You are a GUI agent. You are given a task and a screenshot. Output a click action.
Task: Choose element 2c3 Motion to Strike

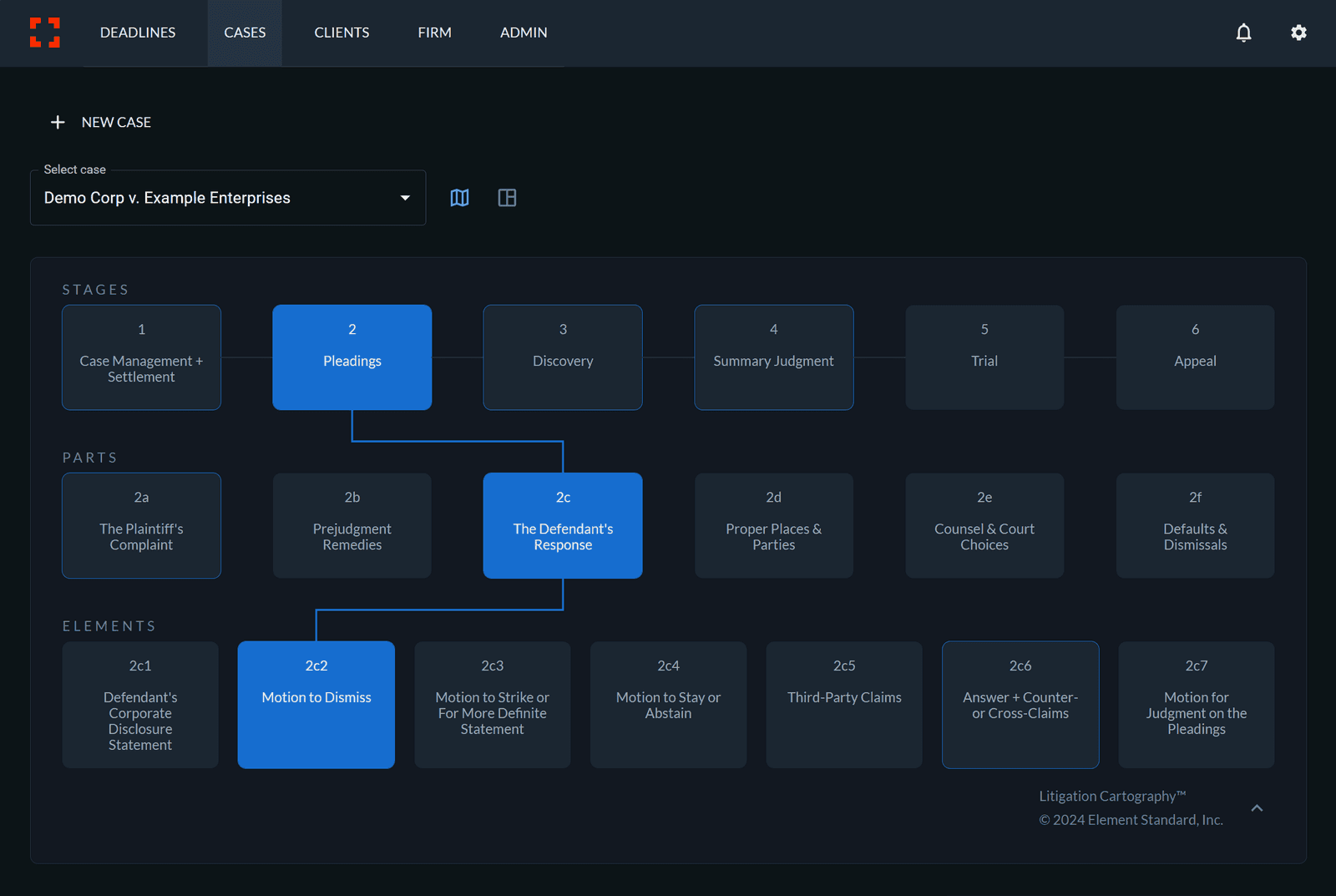pos(493,705)
